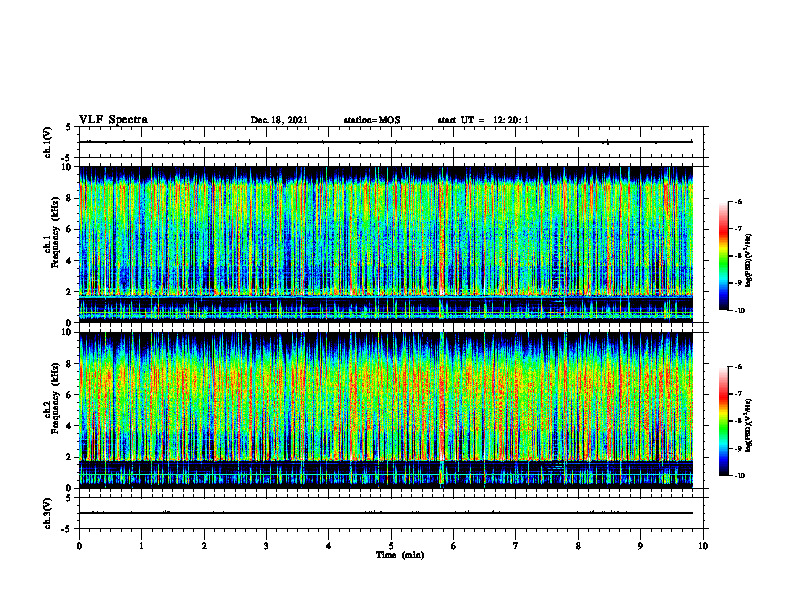Click the 'Time (min)' x-axis label
This screenshot has height=612, width=792.
400,555
